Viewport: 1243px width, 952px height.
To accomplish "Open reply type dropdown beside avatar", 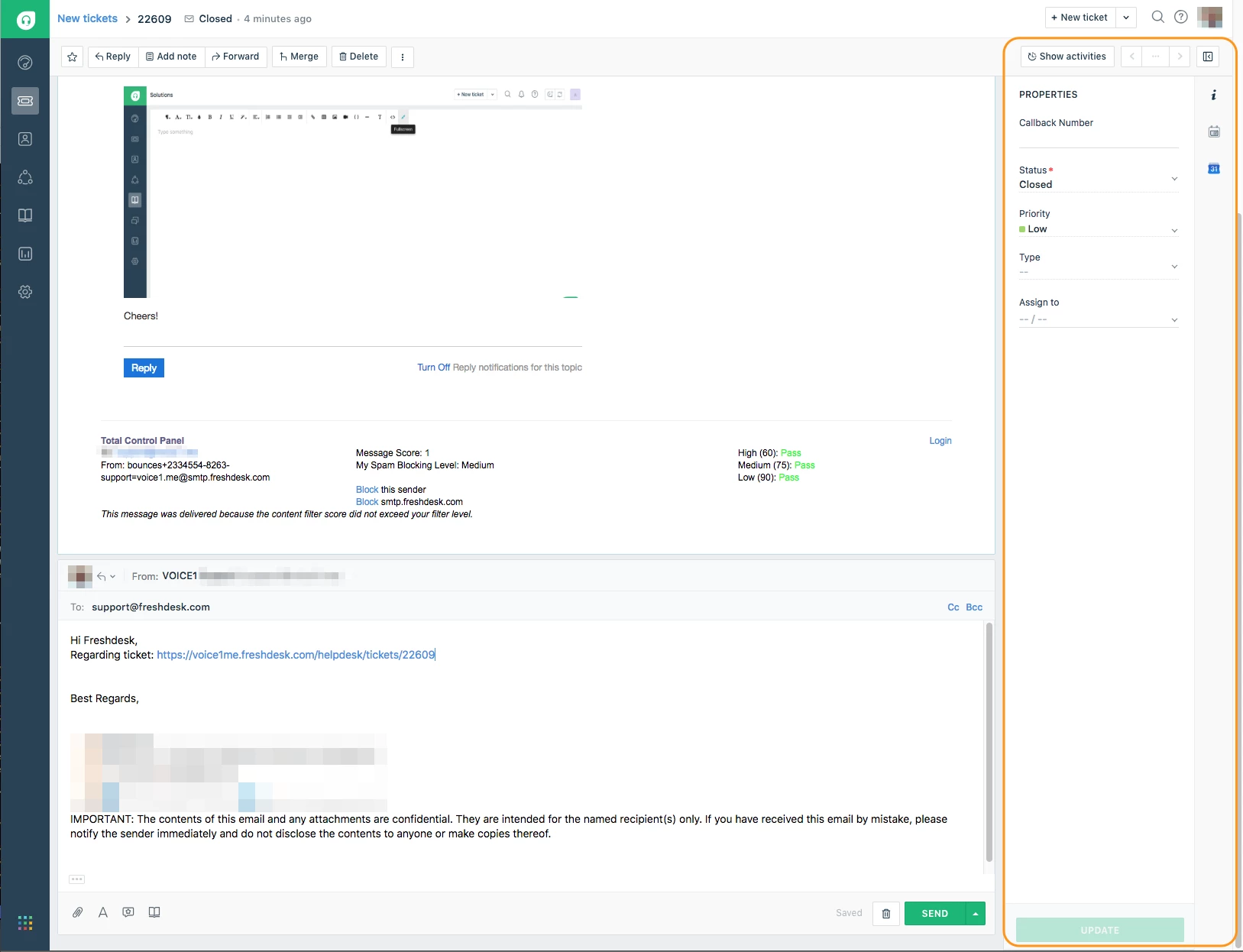I will pos(106,577).
